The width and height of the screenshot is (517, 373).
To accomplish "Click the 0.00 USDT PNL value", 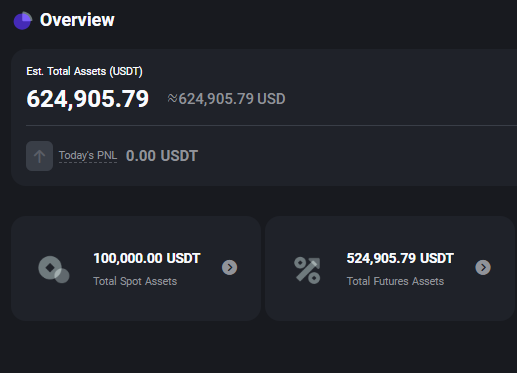I will coord(162,156).
